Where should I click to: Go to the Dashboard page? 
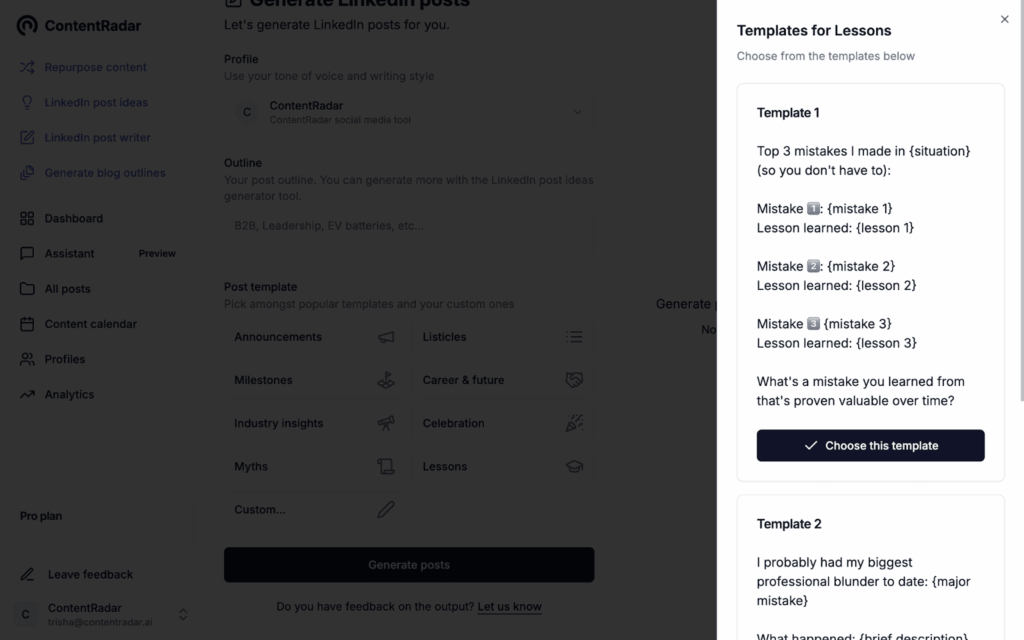click(x=73, y=218)
